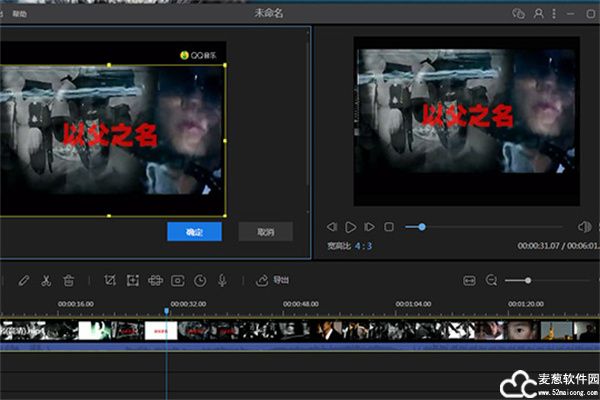Click the 00:00:48.00 mark on timeline ruler
The width and height of the screenshot is (600, 400).
pyautogui.click(x=300, y=303)
